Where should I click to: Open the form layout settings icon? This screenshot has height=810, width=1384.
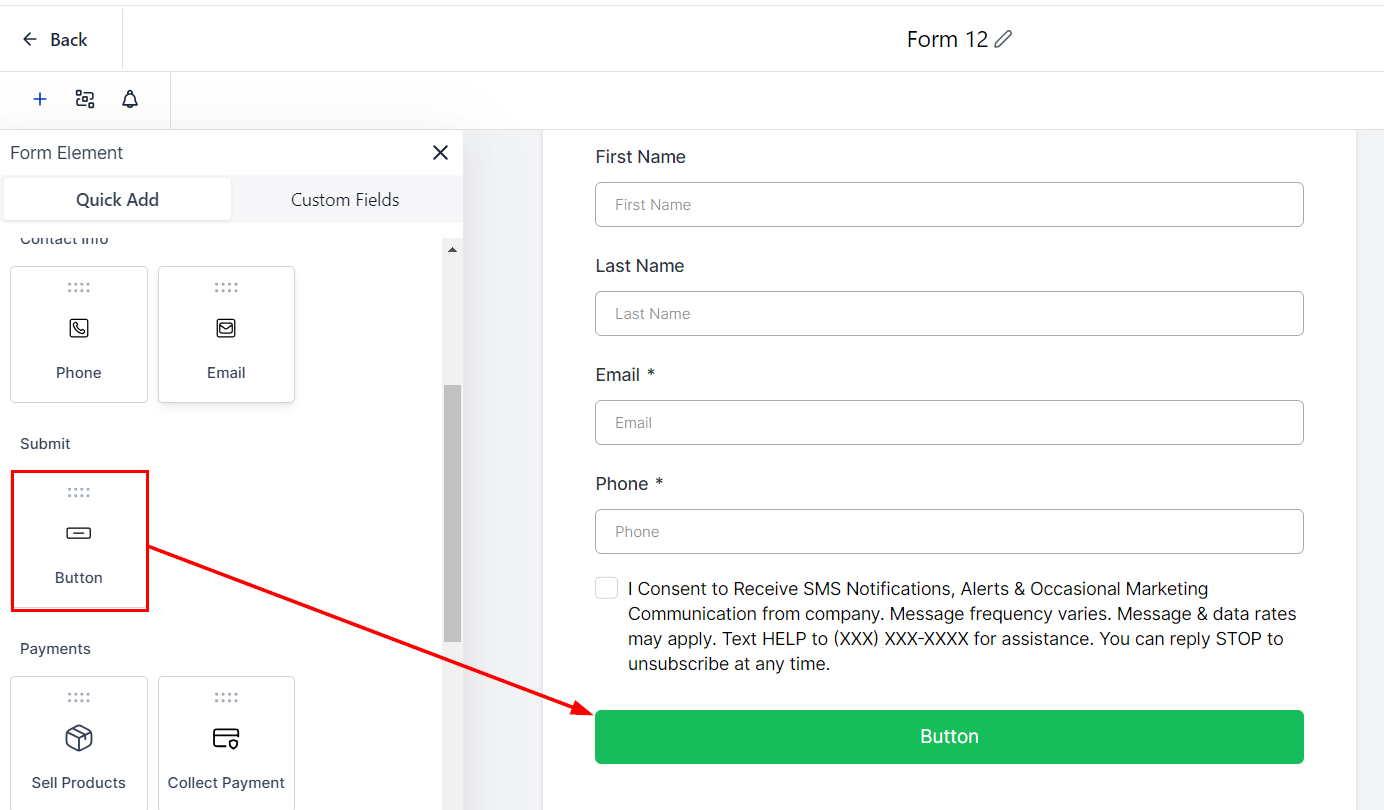(85, 99)
